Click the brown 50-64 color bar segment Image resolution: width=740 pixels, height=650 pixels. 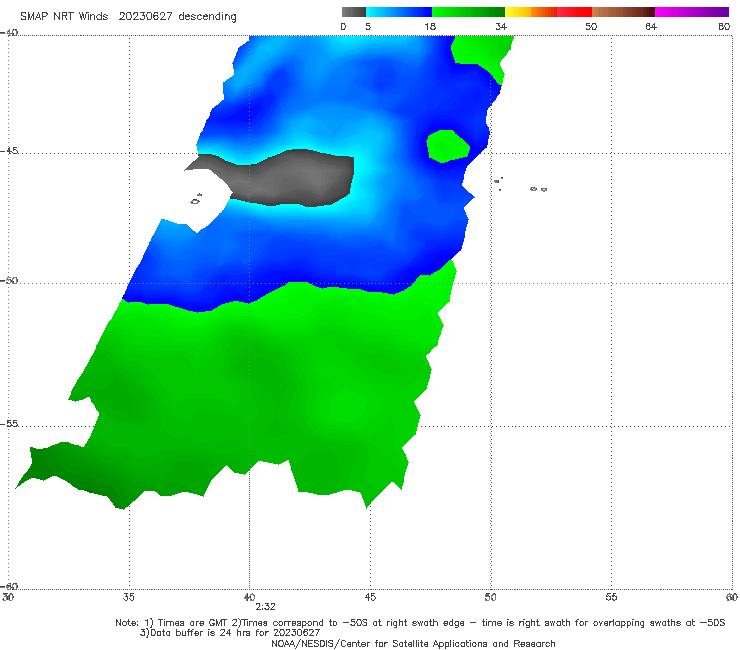623,12
